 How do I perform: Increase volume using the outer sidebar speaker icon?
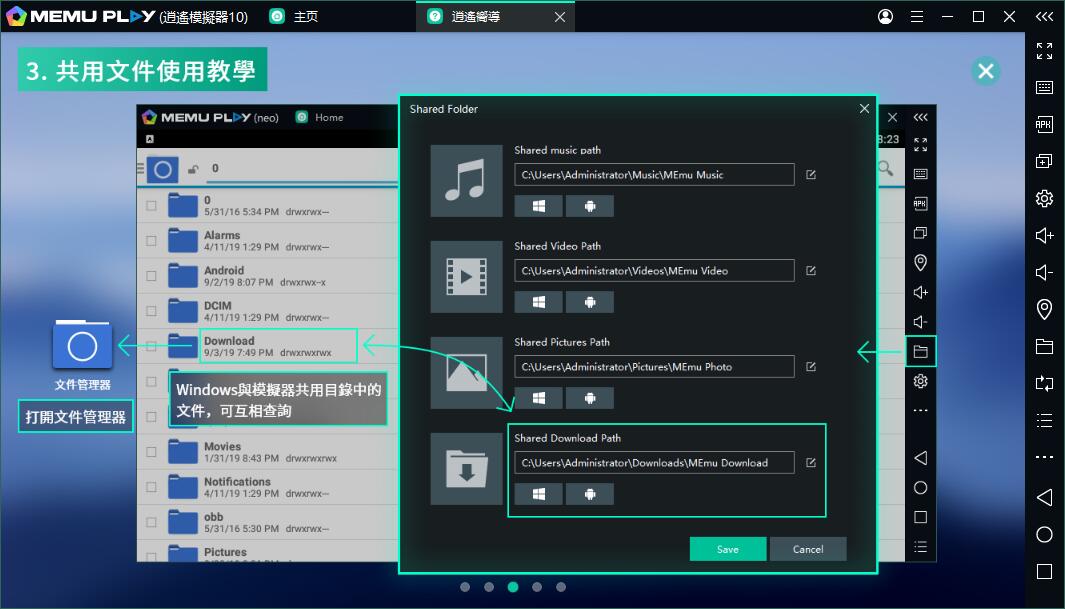coord(1044,235)
